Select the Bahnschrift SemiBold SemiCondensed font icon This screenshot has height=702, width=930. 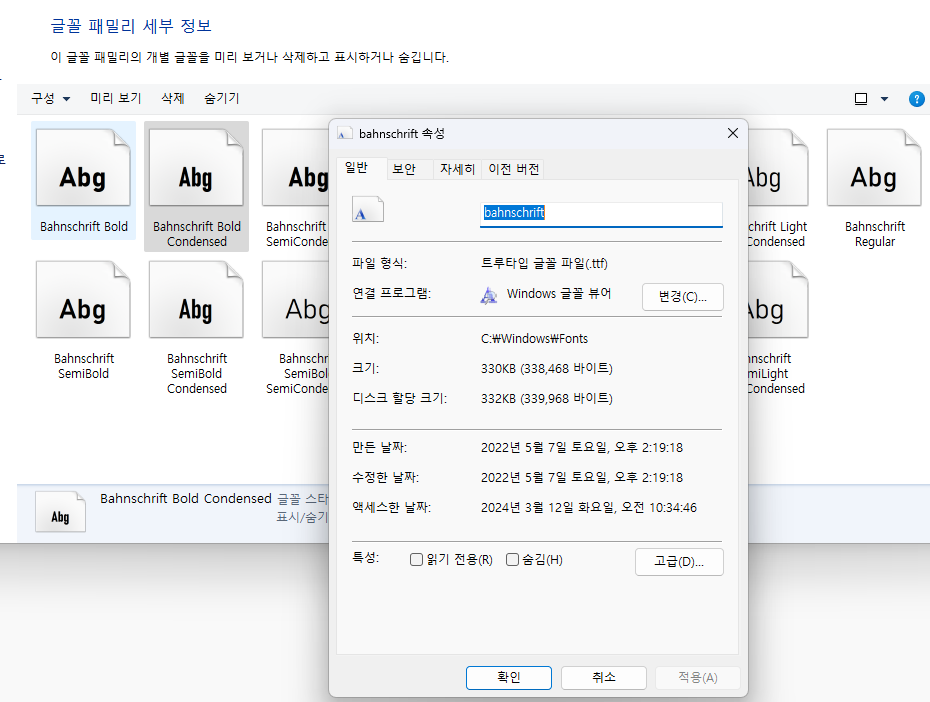(x=295, y=300)
